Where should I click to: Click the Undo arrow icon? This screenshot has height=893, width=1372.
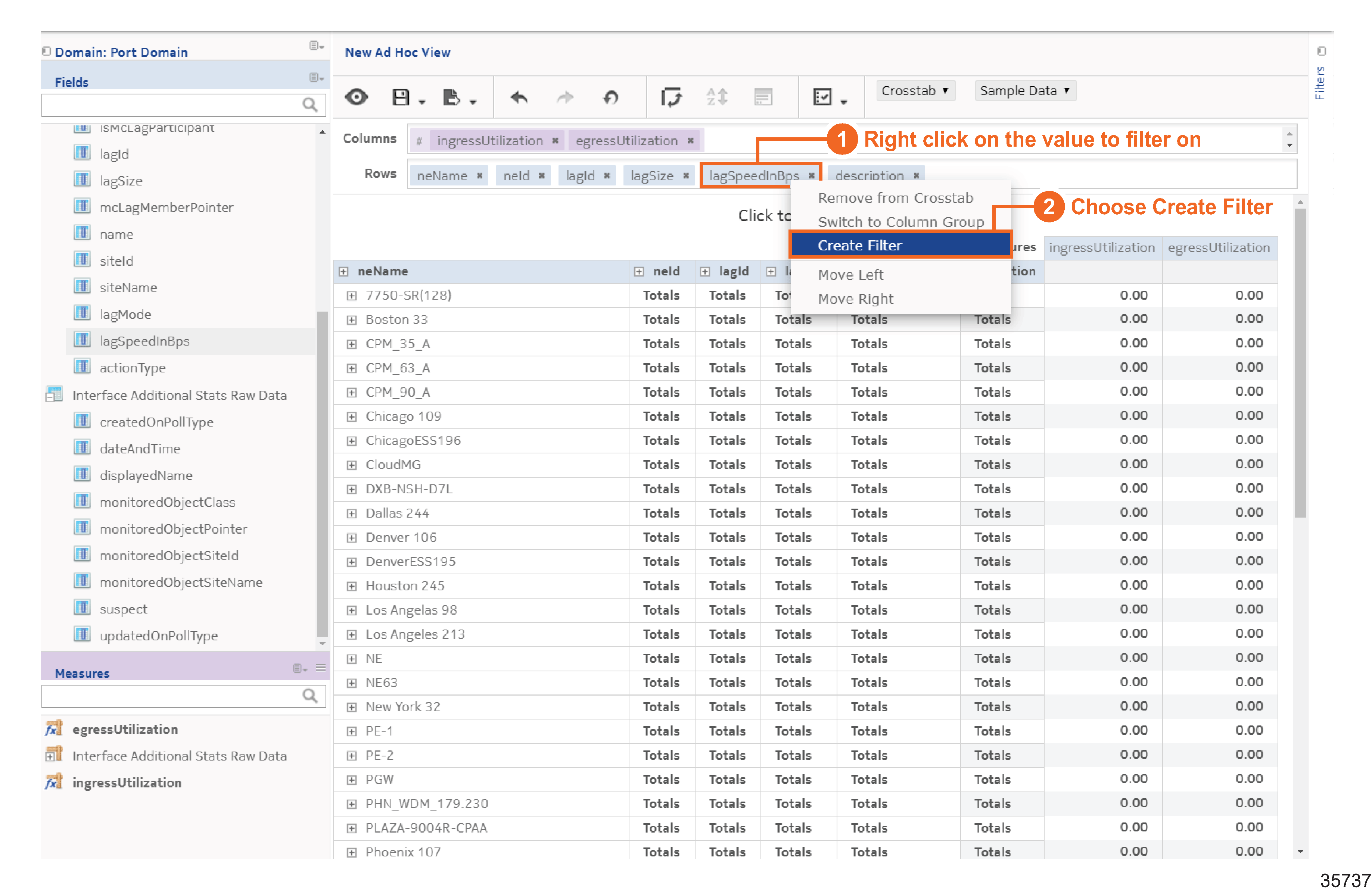519,97
